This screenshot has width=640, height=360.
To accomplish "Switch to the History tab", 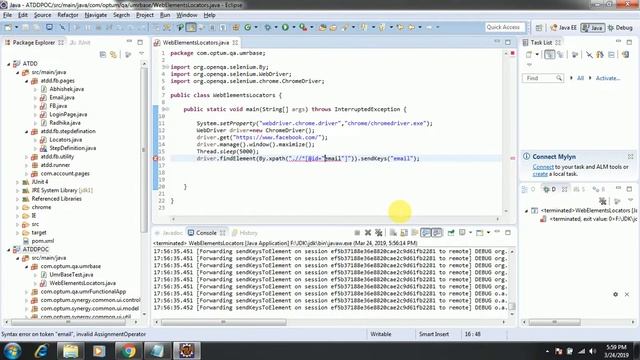I will tap(245, 233).
